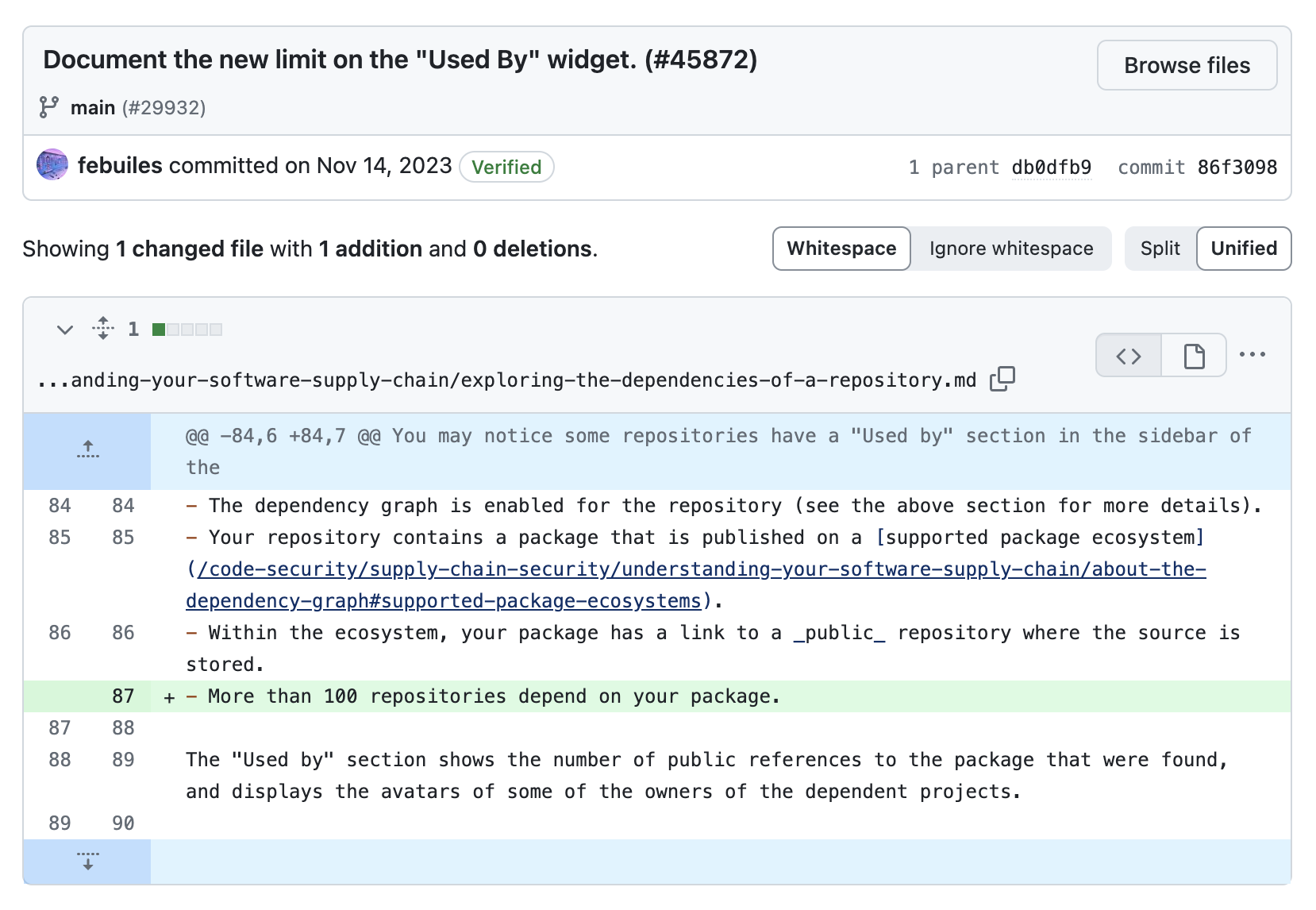1316x910 pixels.
Task: Switch to Split diff view
Action: click(x=1160, y=249)
